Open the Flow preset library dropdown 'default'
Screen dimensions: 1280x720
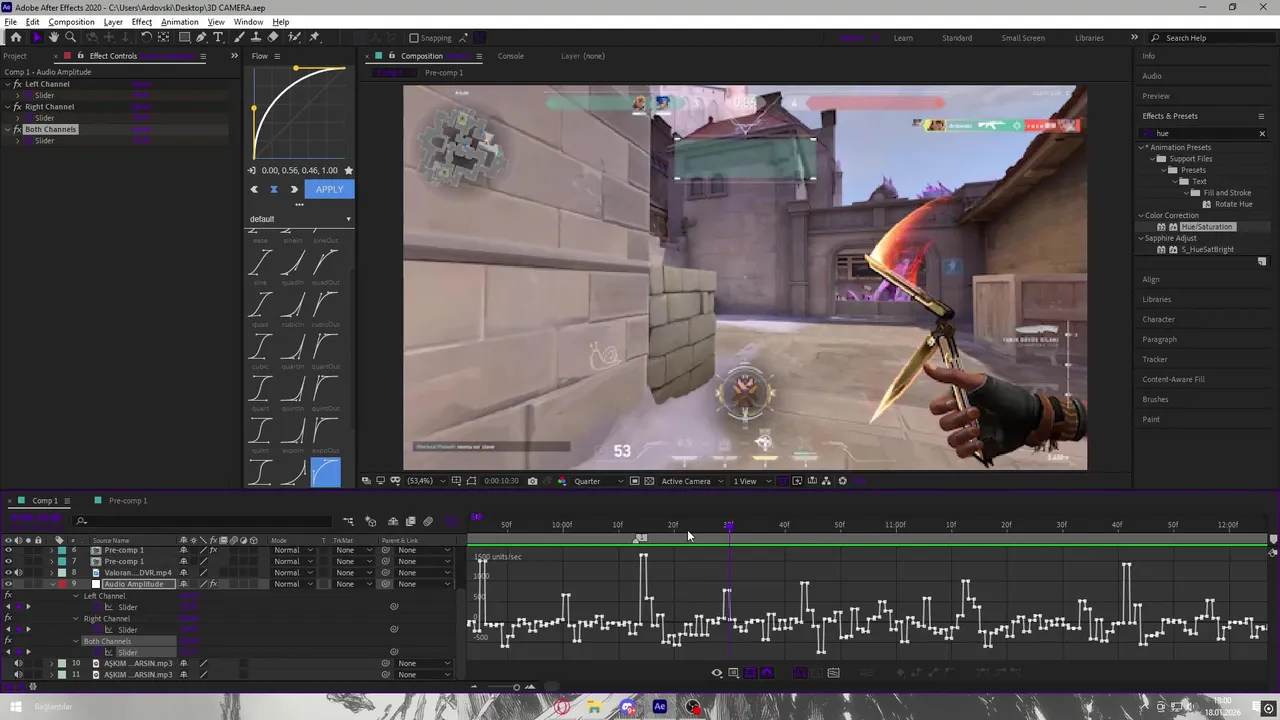tap(300, 219)
